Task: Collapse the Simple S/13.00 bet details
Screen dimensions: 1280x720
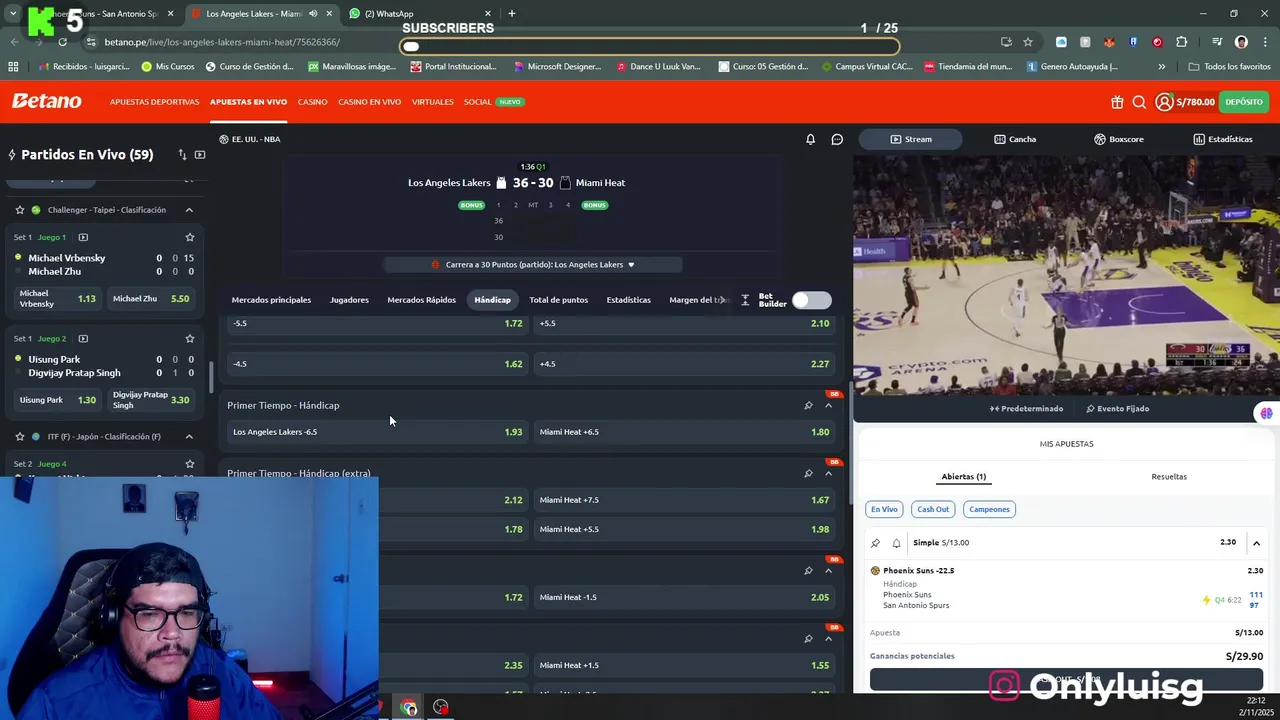Action: 1256,543
